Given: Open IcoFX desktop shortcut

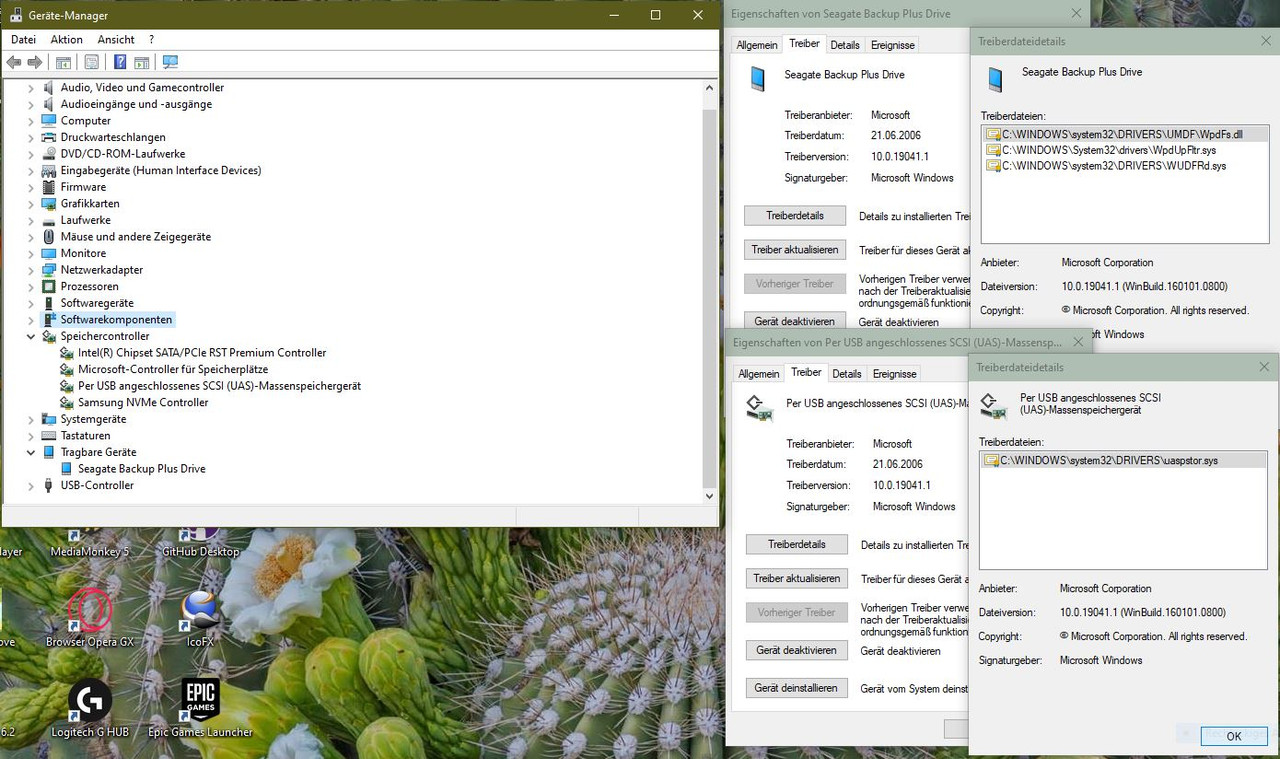Looking at the screenshot, I should click(200, 618).
